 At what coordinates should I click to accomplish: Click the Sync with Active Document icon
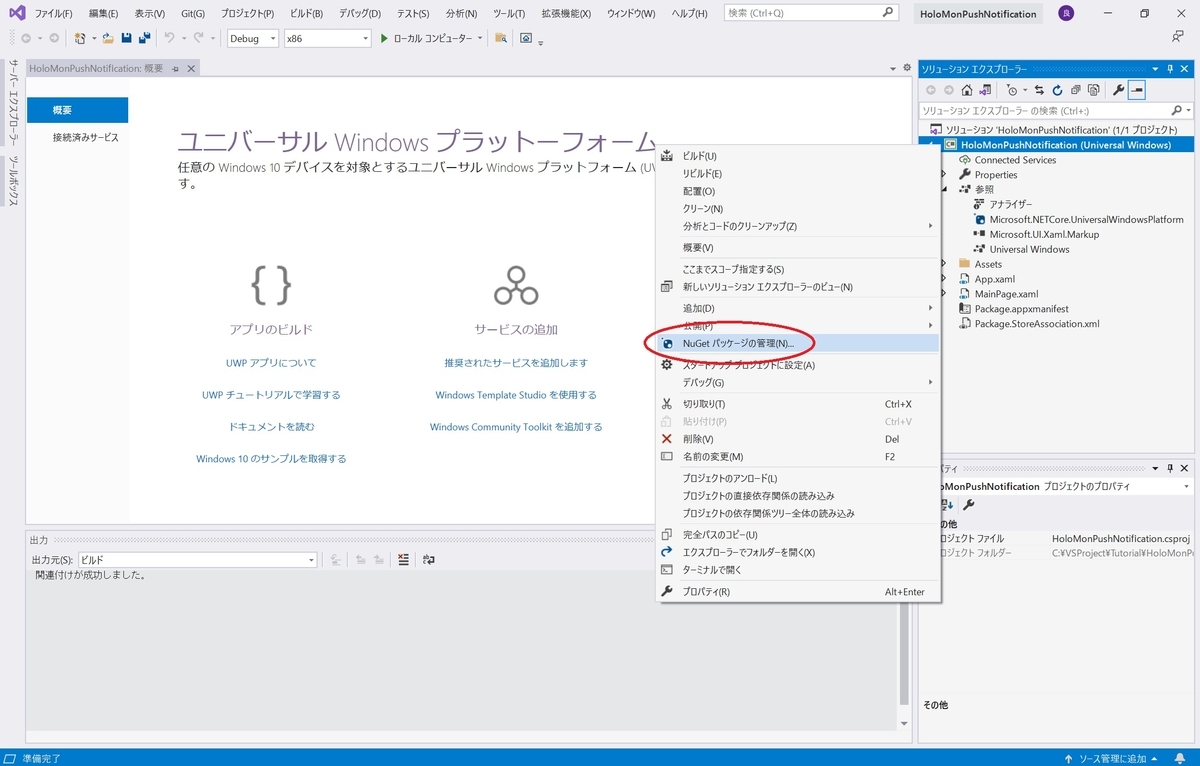click(1039, 90)
